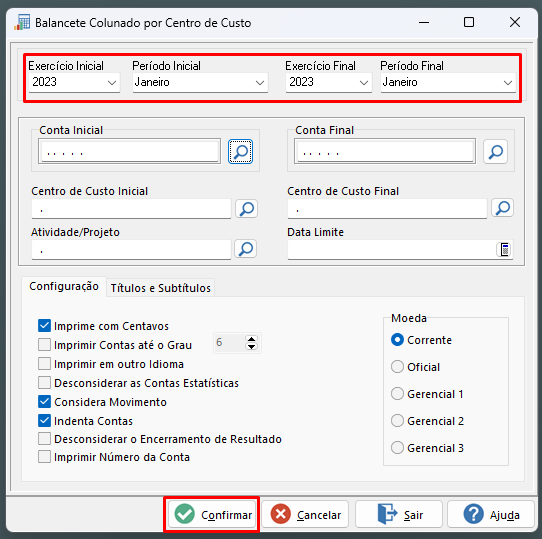Click the Sair button
The width and height of the screenshot is (542, 539).
click(399, 514)
